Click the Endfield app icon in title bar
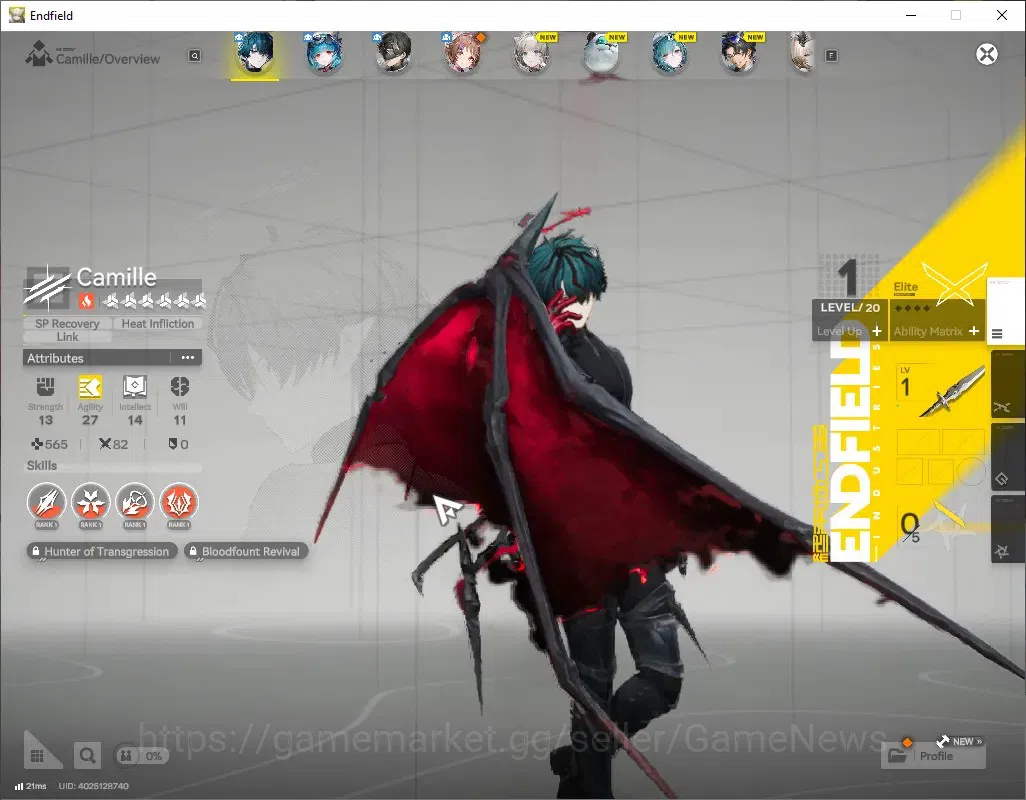The width and height of the screenshot is (1026, 800). (x=16, y=14)
